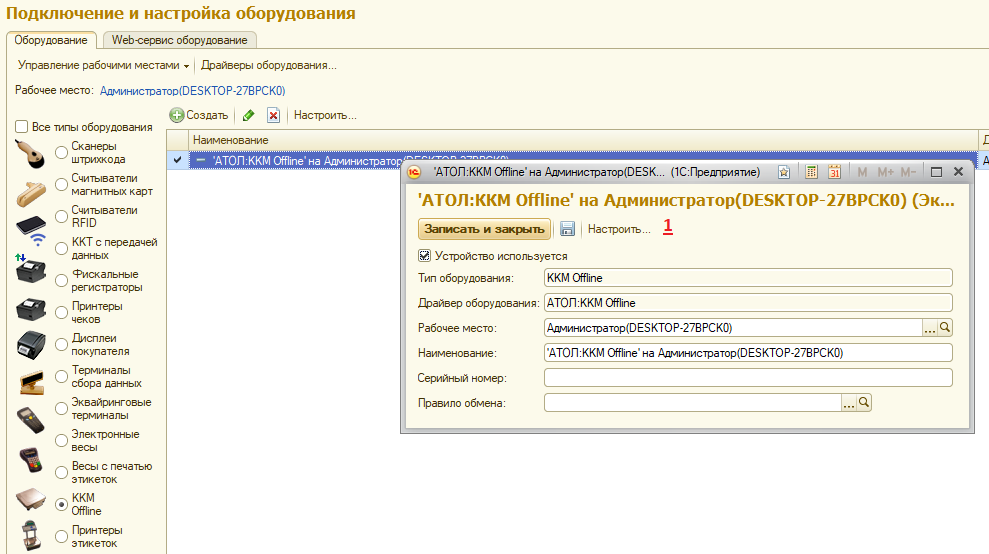Click the acquiring terminal icon

[30, 460]
